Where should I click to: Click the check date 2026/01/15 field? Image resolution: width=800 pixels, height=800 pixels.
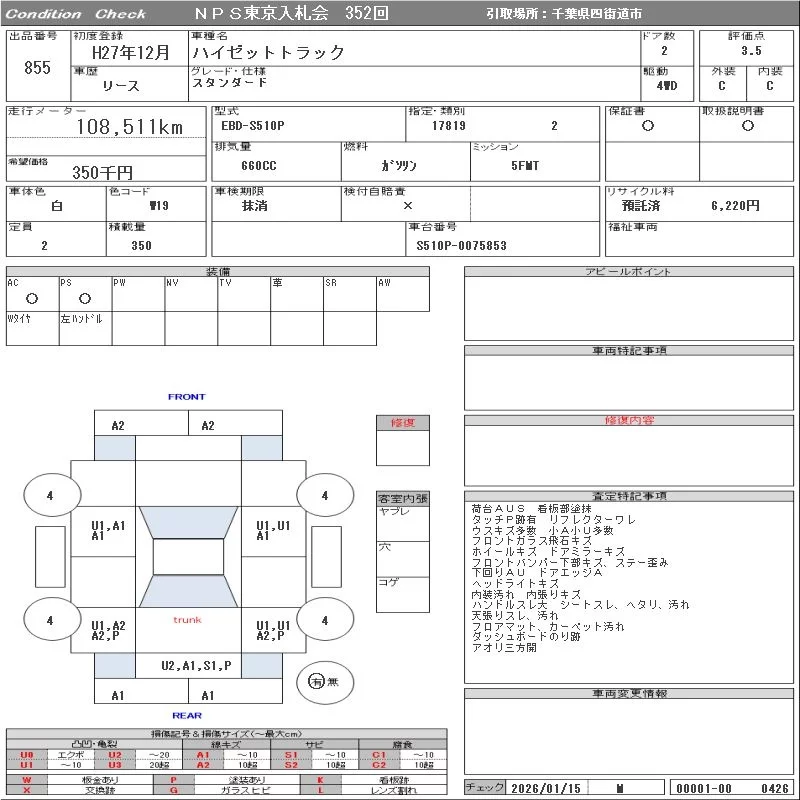pos(546,788)
